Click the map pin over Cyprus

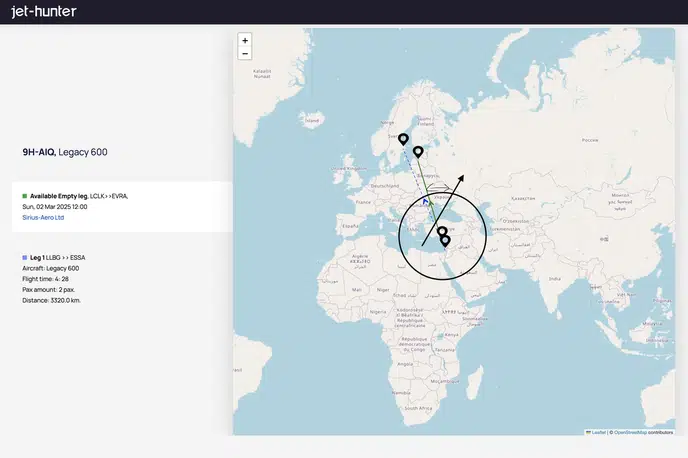[x=441, y=232]
